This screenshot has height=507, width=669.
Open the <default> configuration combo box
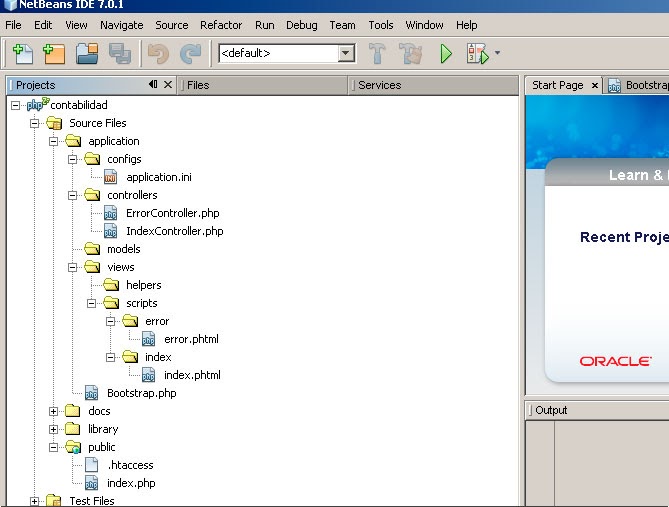point(287,53)
